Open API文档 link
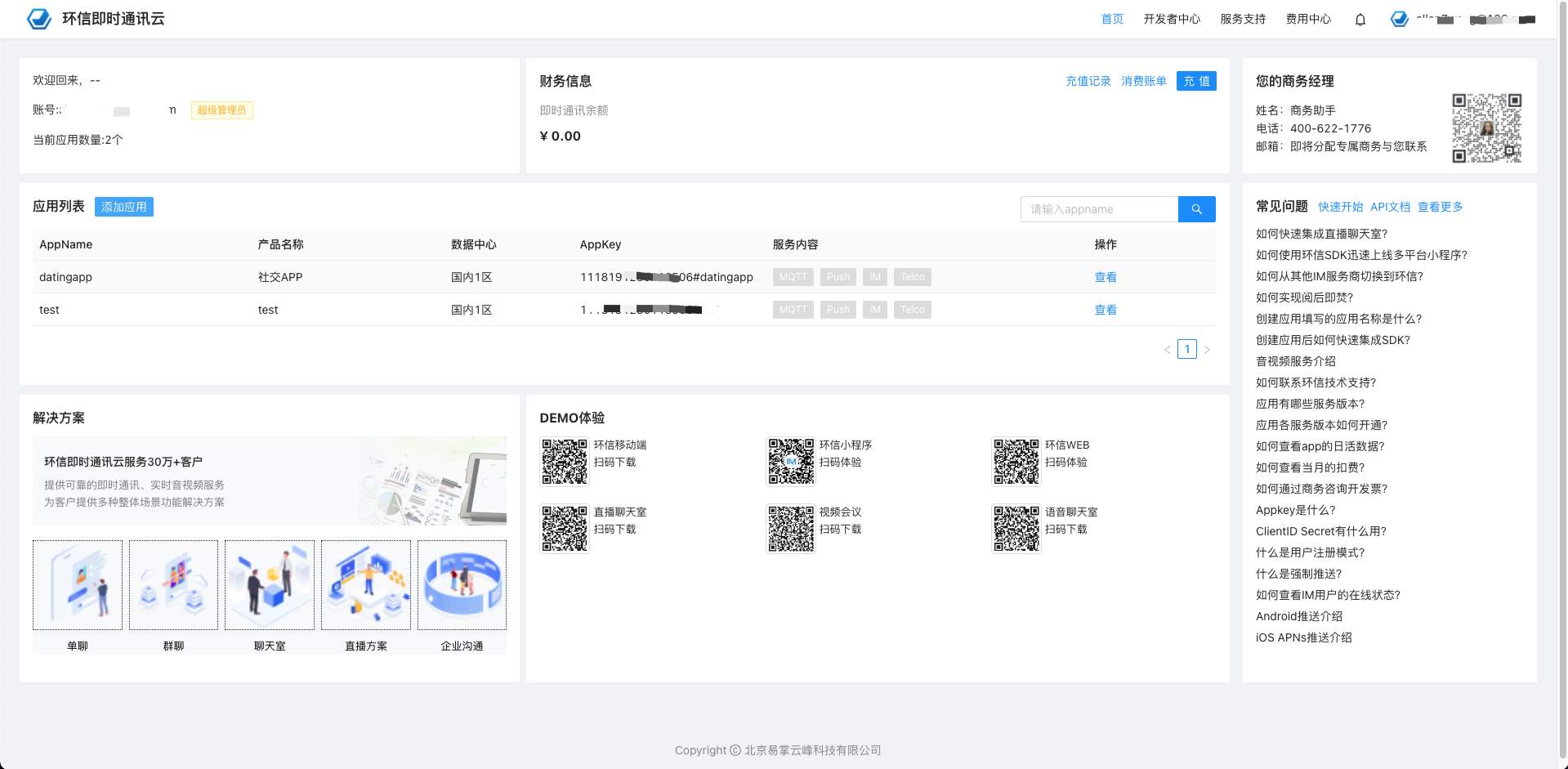Image resolution: width=1568 pixels, height=769 pixels. coord(1391,207)
